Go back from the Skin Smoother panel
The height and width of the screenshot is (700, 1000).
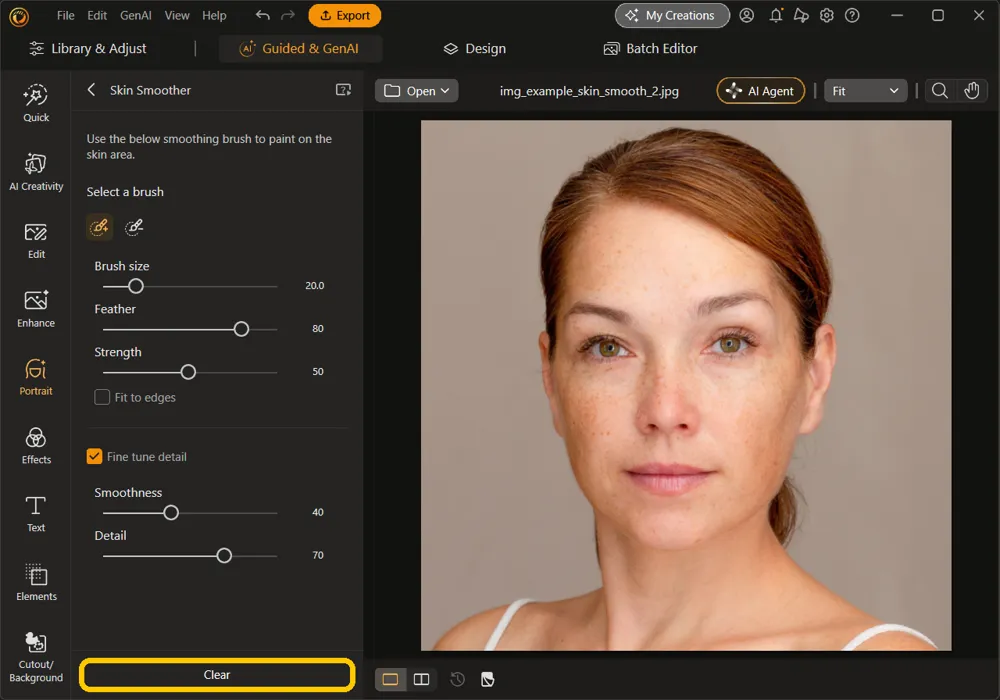pos(91,90)
